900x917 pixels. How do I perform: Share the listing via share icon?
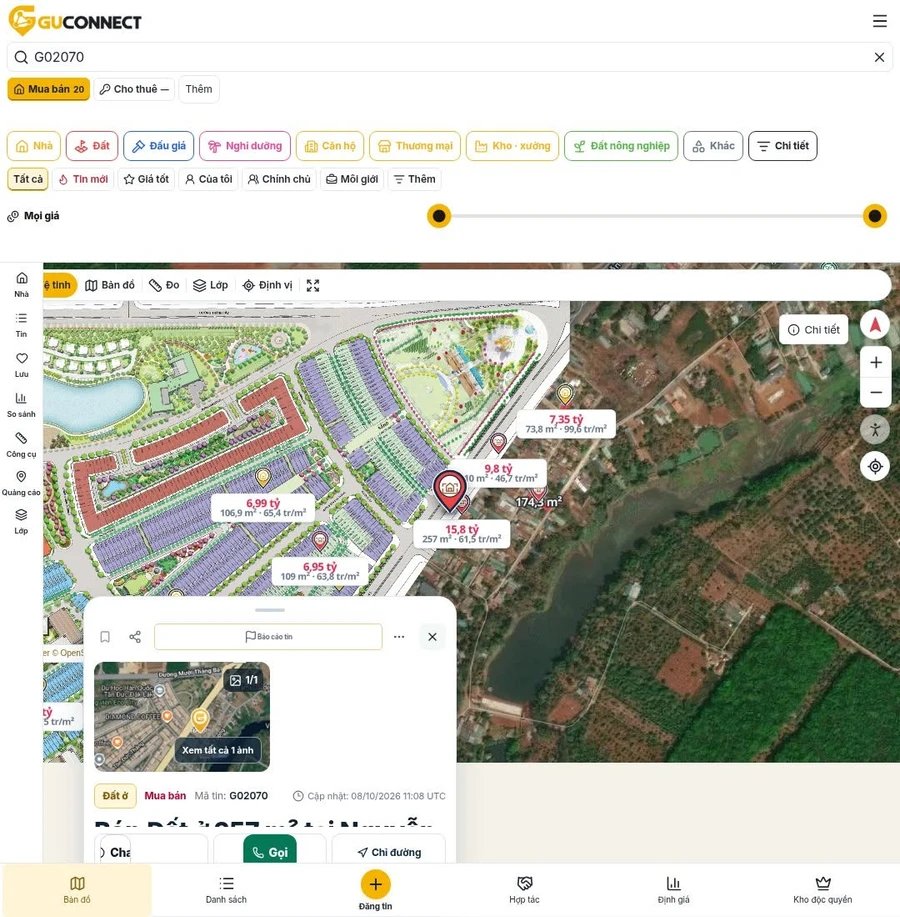click(x=135, y=637)
